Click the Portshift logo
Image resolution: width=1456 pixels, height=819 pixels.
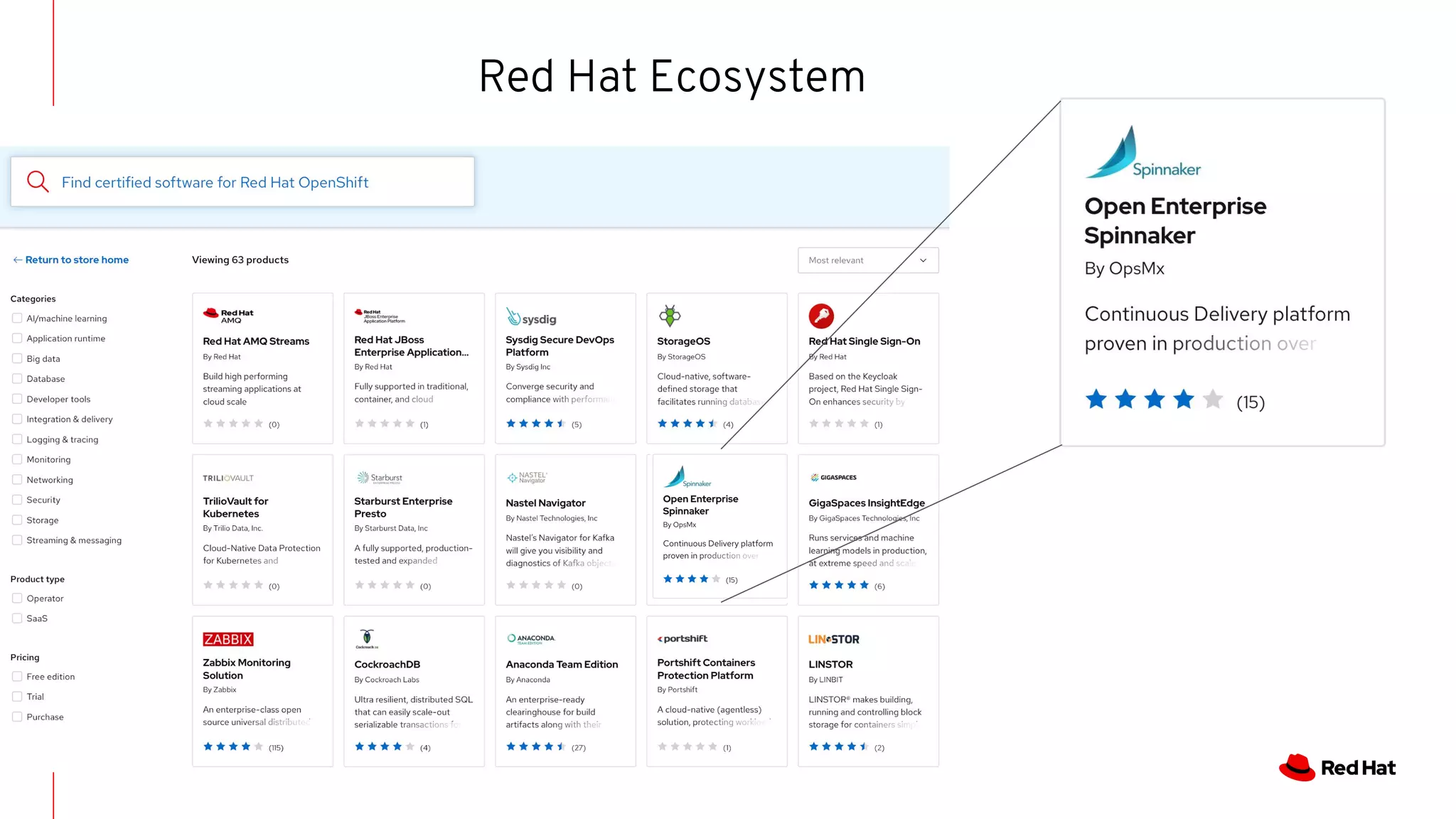(x=682, y=638)
